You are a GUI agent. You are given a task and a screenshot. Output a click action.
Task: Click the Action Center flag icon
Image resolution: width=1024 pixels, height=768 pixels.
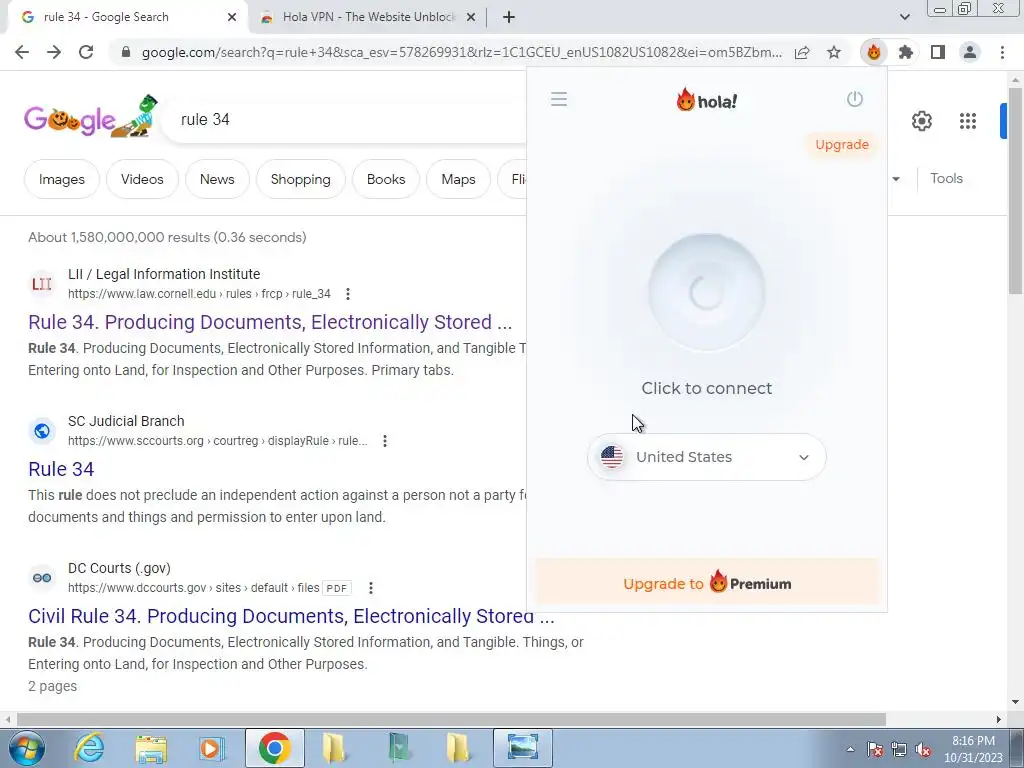tap(875, 750)
